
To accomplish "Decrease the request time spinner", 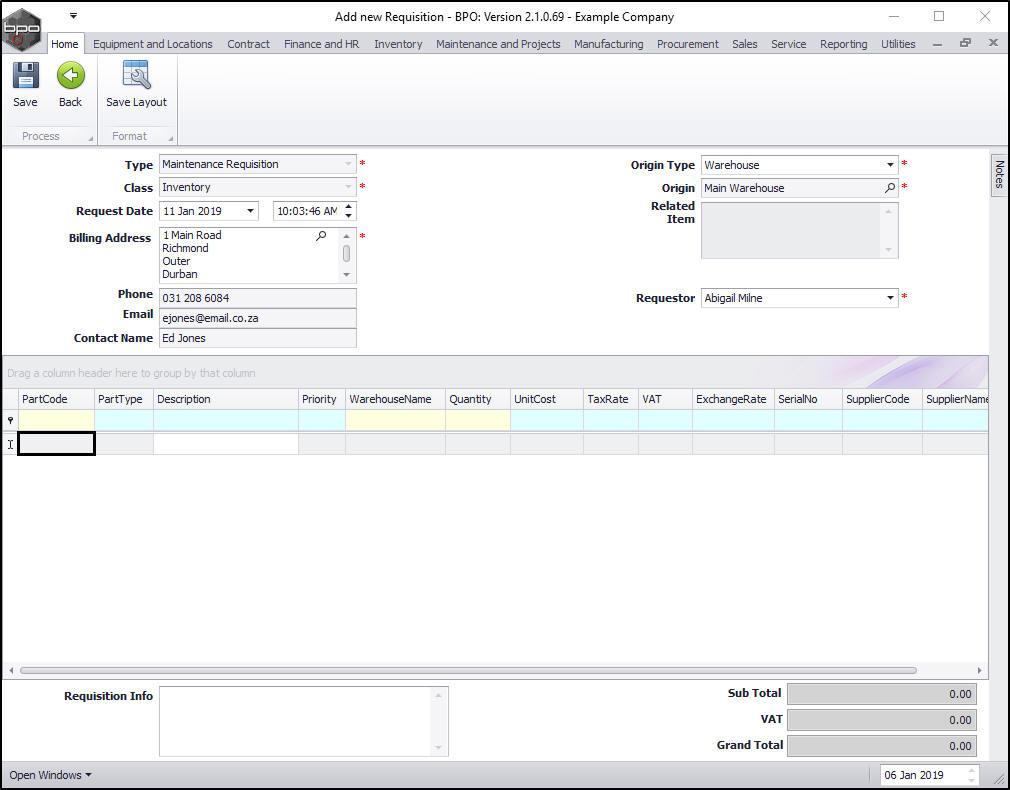I will (x=348, y=215).
